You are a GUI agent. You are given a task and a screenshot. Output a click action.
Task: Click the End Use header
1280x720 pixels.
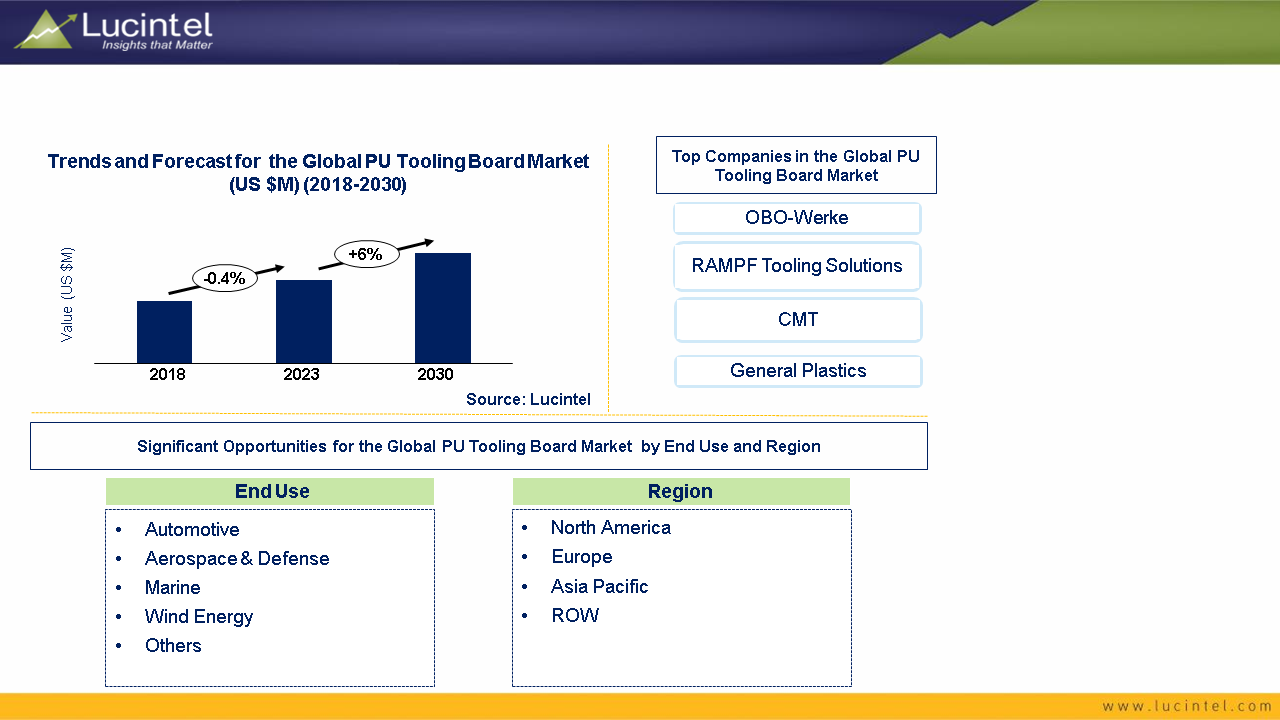pos(270,491)
